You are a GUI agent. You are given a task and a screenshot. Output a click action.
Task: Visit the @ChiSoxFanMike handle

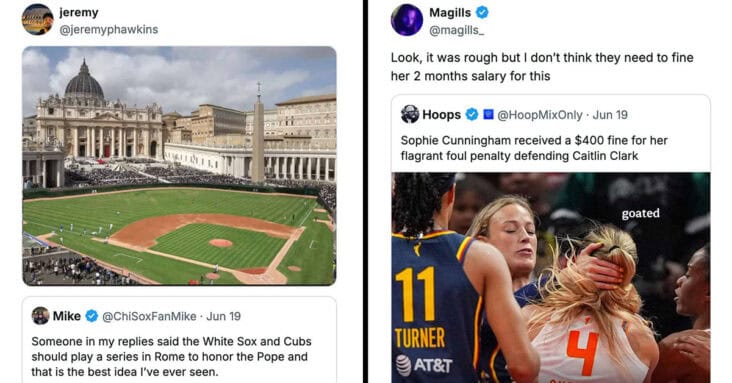(x=149, y=316)
